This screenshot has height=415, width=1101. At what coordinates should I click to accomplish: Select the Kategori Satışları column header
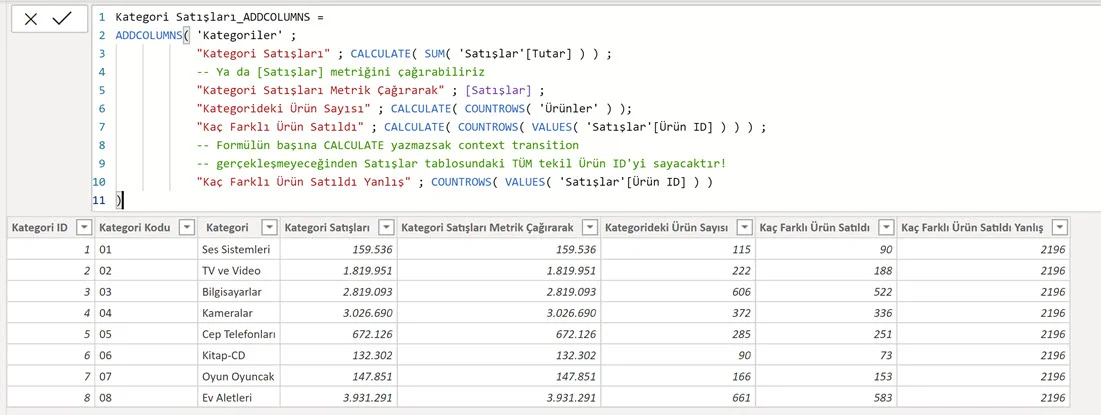pos(327,228)
